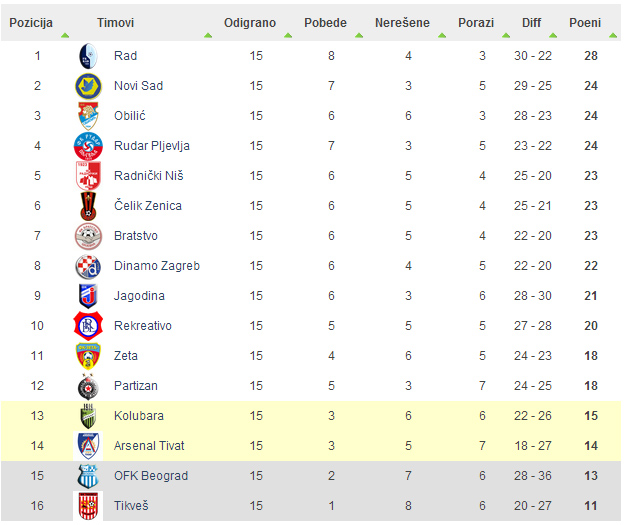625x525 pixels.
Task: Click the Dinamo Zagreb badge
Action: click(88, 266)
